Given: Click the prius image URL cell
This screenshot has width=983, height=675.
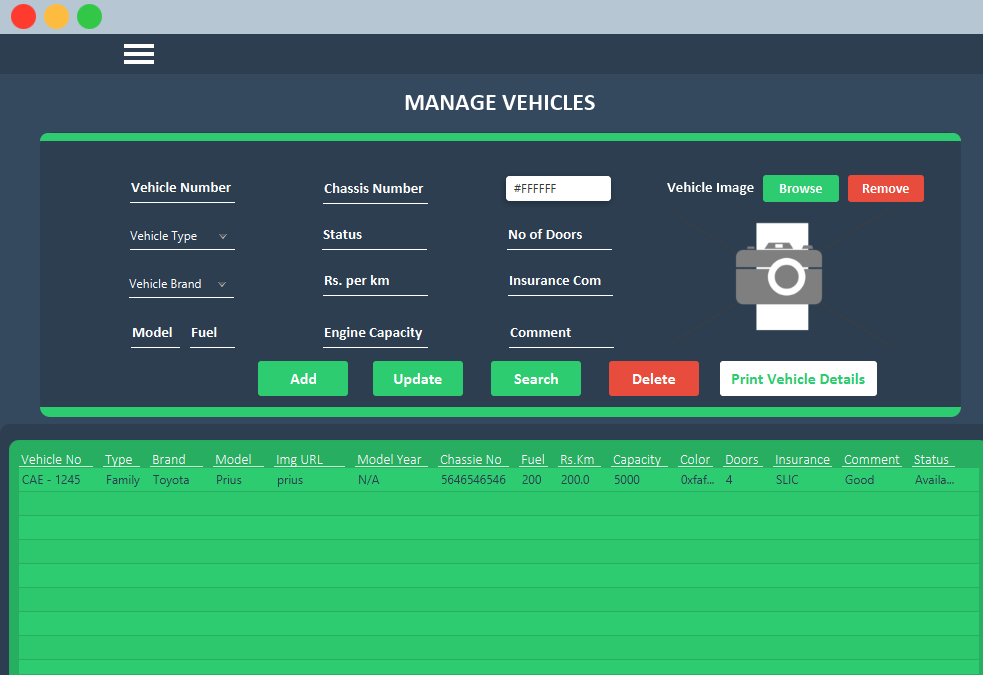Looking at the screenshot, I should tap(290, 480).
